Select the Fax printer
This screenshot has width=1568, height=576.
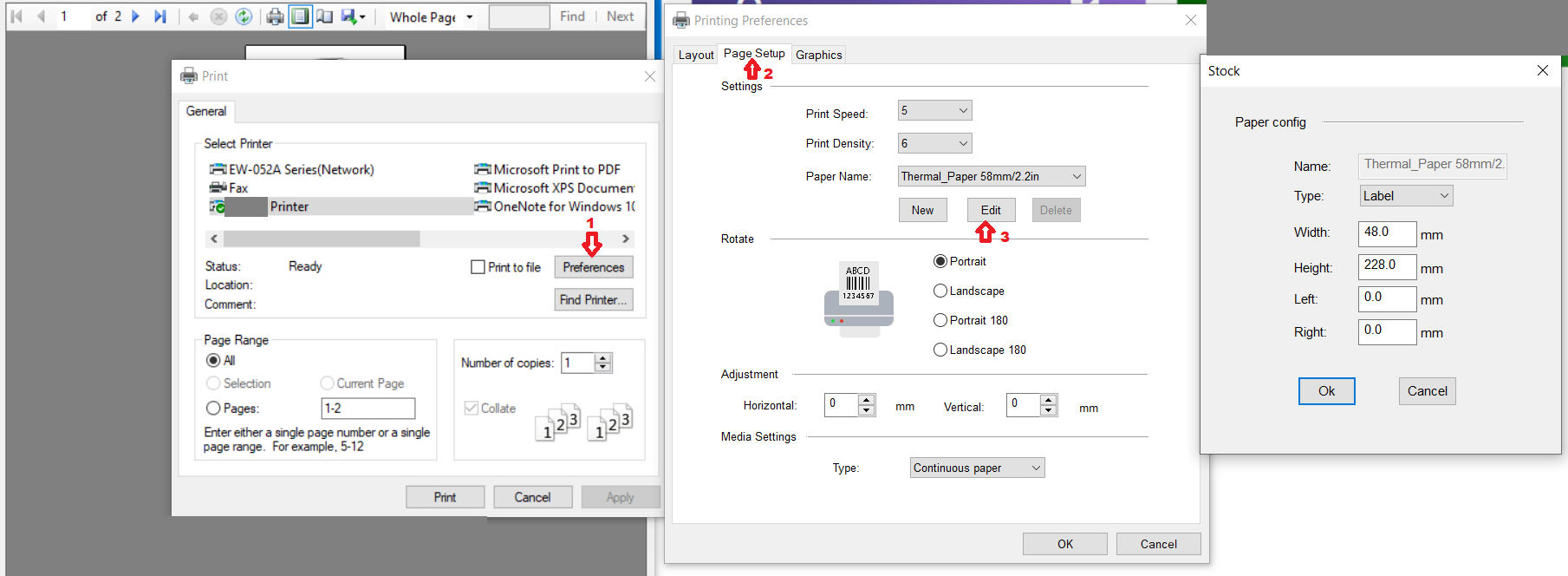(x=229, y=187)
